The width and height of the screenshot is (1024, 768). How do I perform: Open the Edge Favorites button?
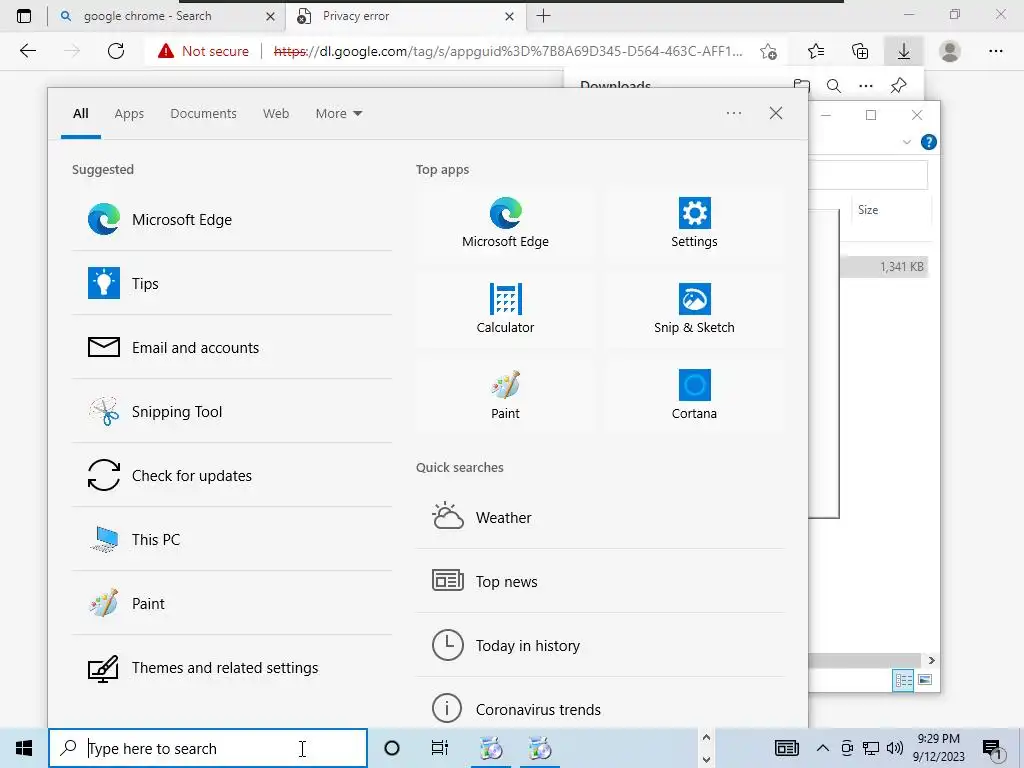[816, 51]
